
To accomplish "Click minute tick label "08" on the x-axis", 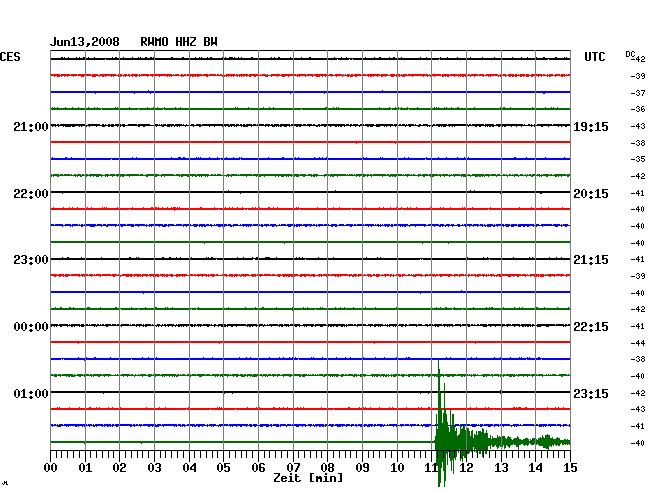I will (x=327, y=467).
